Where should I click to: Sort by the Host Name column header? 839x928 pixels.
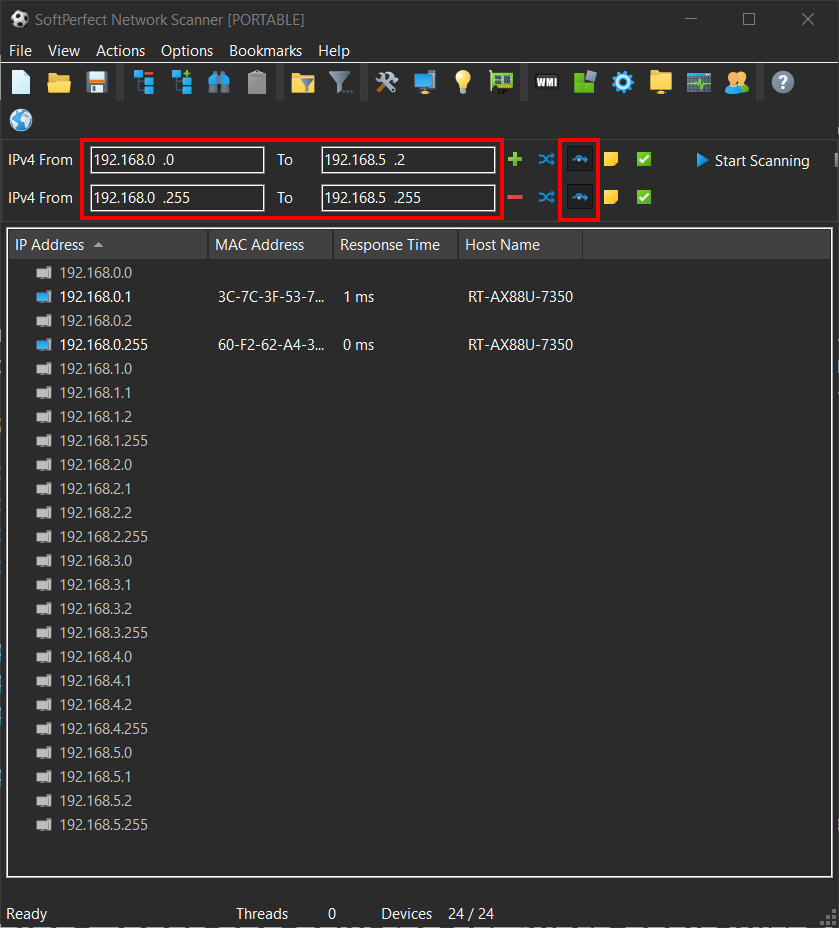coord(521,245)
